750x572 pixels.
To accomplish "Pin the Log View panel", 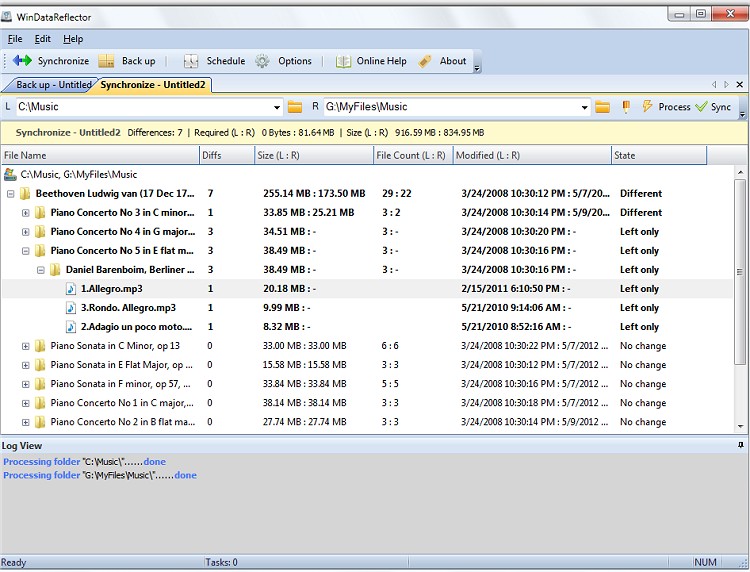I will click(740, 445).
